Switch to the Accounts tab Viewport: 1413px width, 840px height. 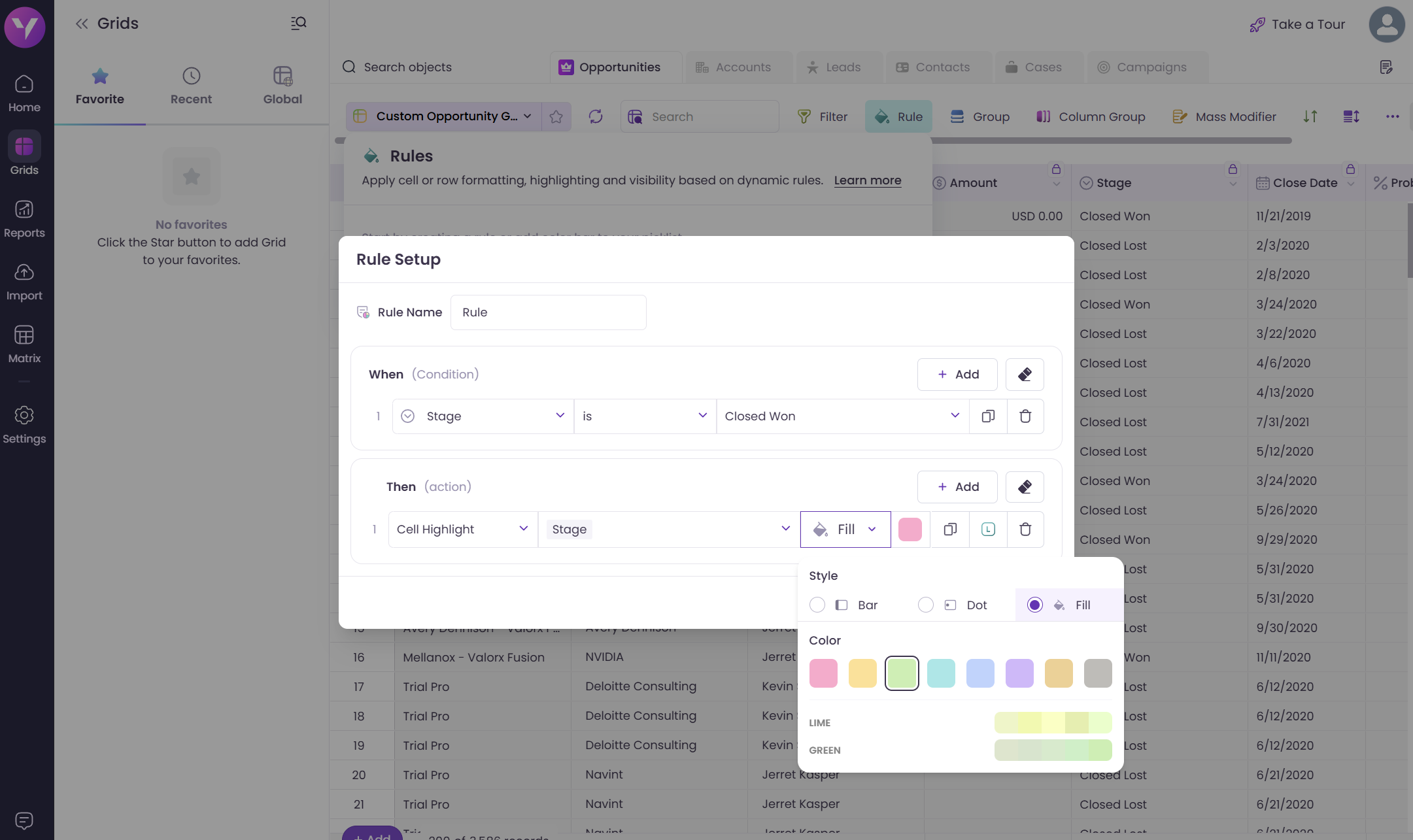pyautogui.click(x=739, y=67)
